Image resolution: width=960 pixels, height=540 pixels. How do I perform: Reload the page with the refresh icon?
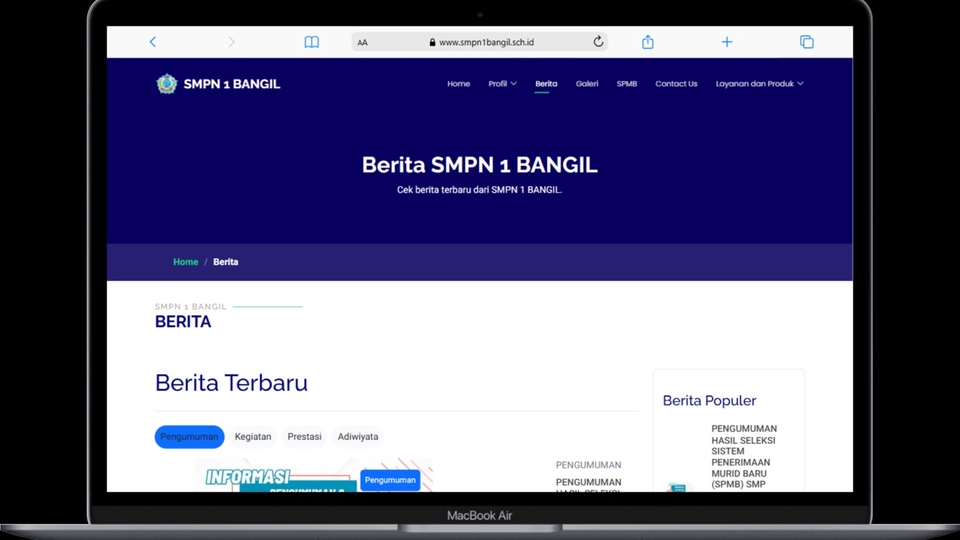coord(598,42)
